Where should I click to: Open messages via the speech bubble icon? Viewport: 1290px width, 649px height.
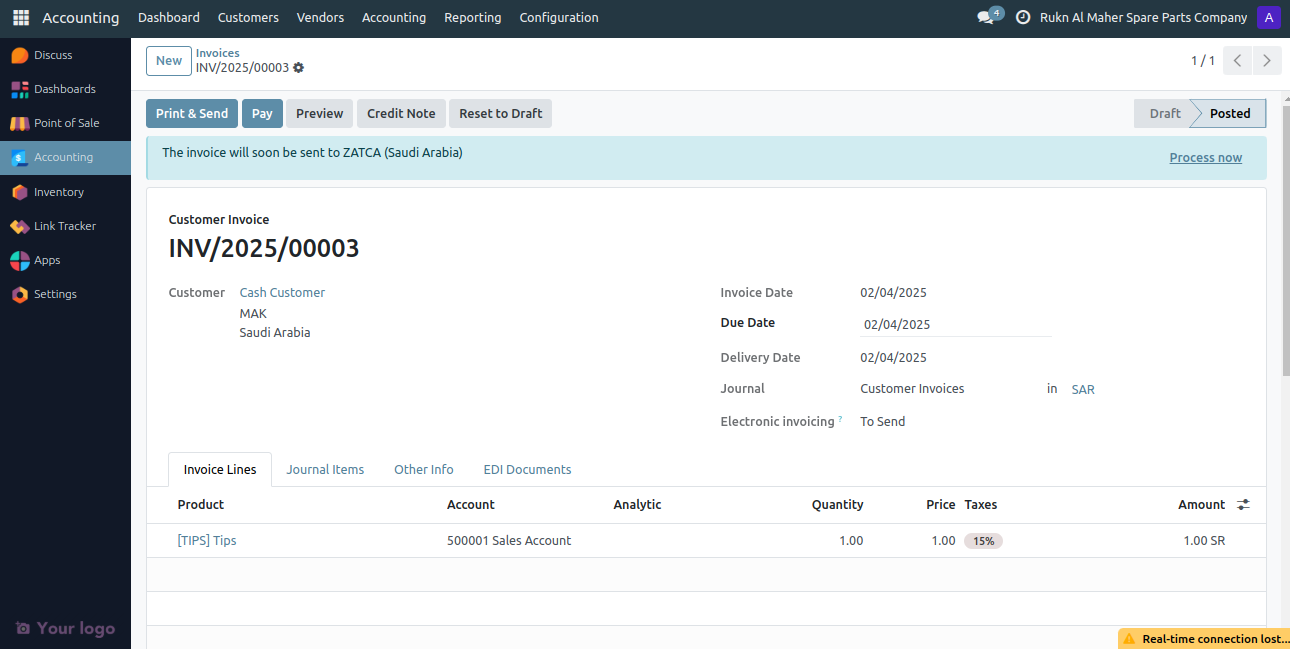coord(983,17)
